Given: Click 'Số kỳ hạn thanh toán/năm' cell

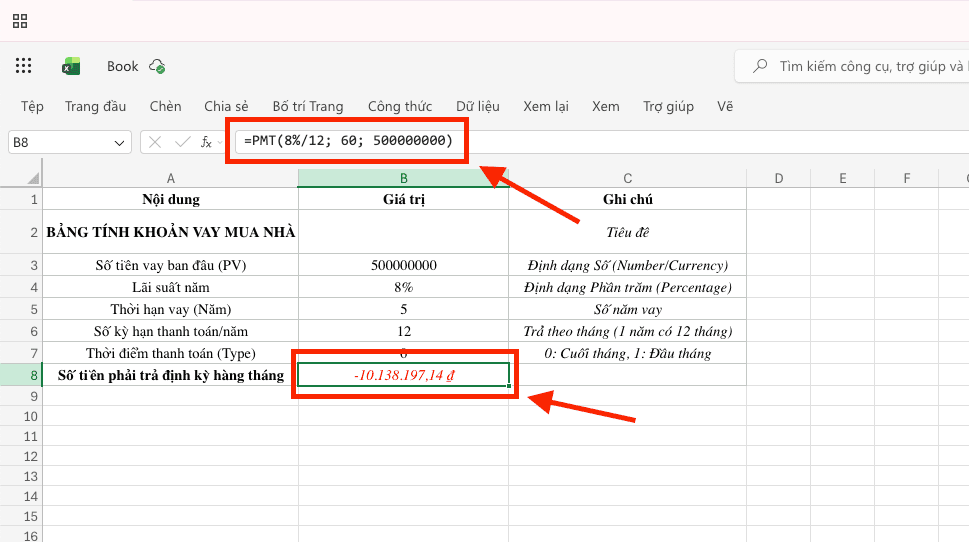Looking at the screenshot, I should pyautogui.click(x=171, y=331).
